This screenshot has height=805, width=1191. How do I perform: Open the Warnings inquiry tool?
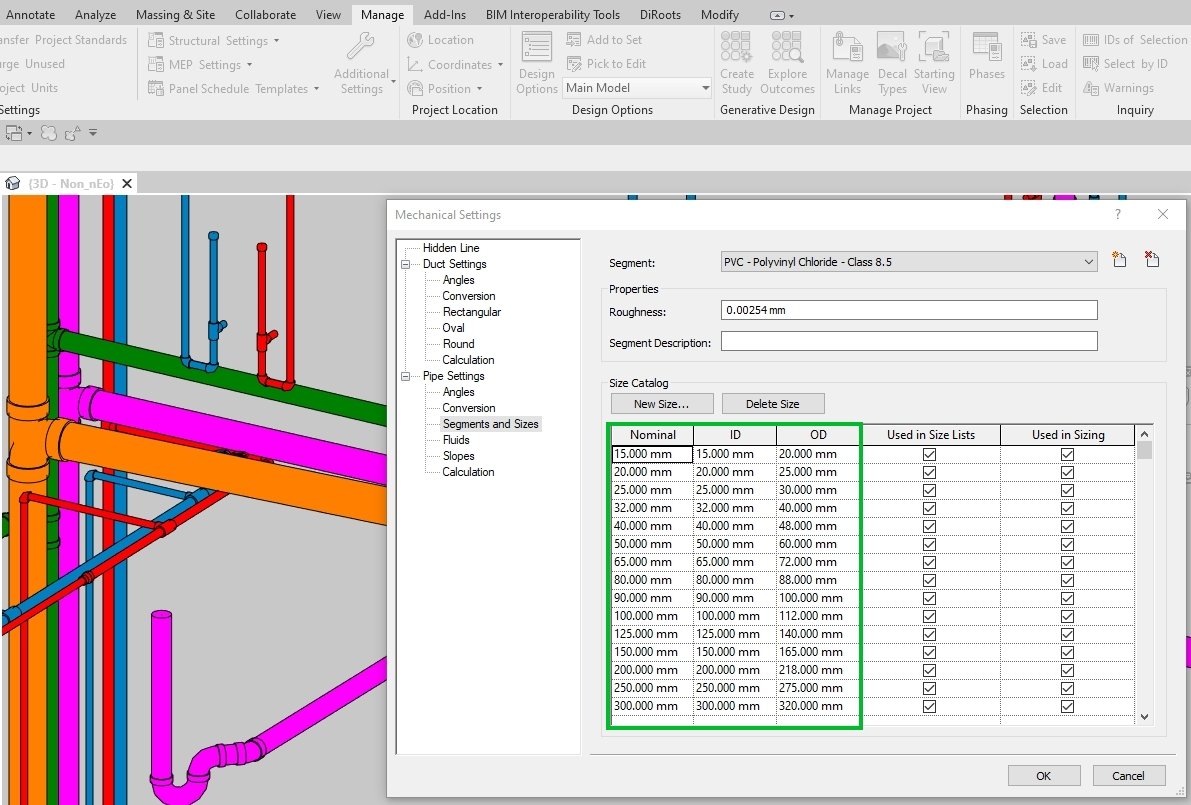pos(1118,88)
